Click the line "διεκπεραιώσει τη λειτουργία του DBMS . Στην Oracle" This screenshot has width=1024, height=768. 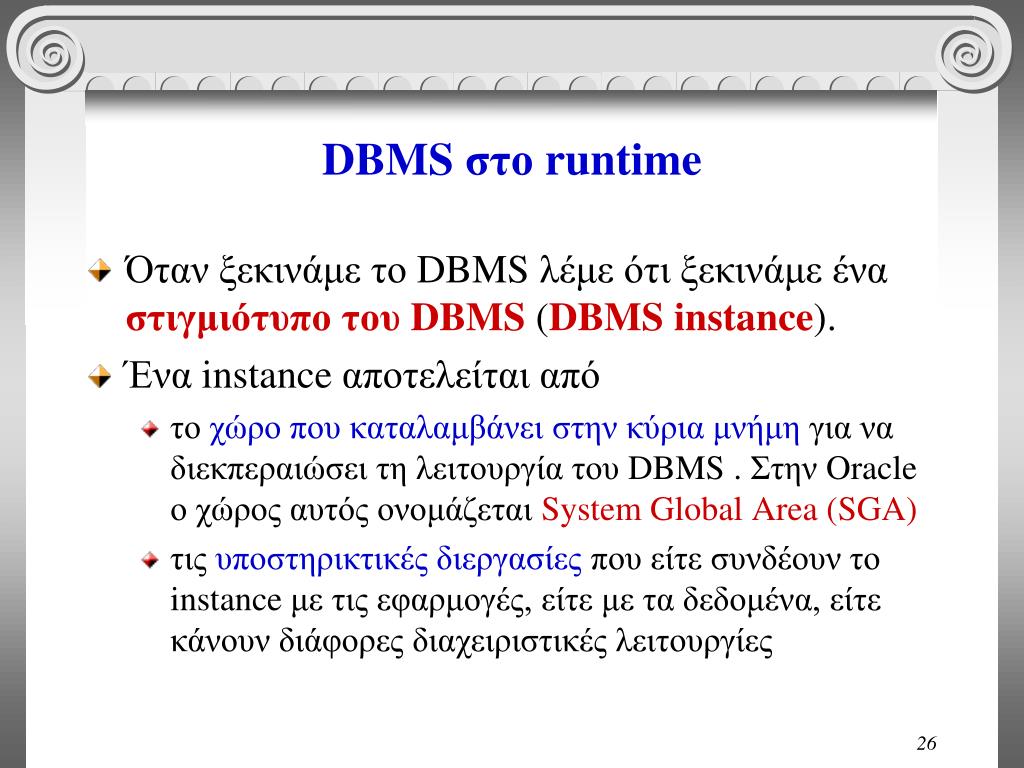(543, 469)
